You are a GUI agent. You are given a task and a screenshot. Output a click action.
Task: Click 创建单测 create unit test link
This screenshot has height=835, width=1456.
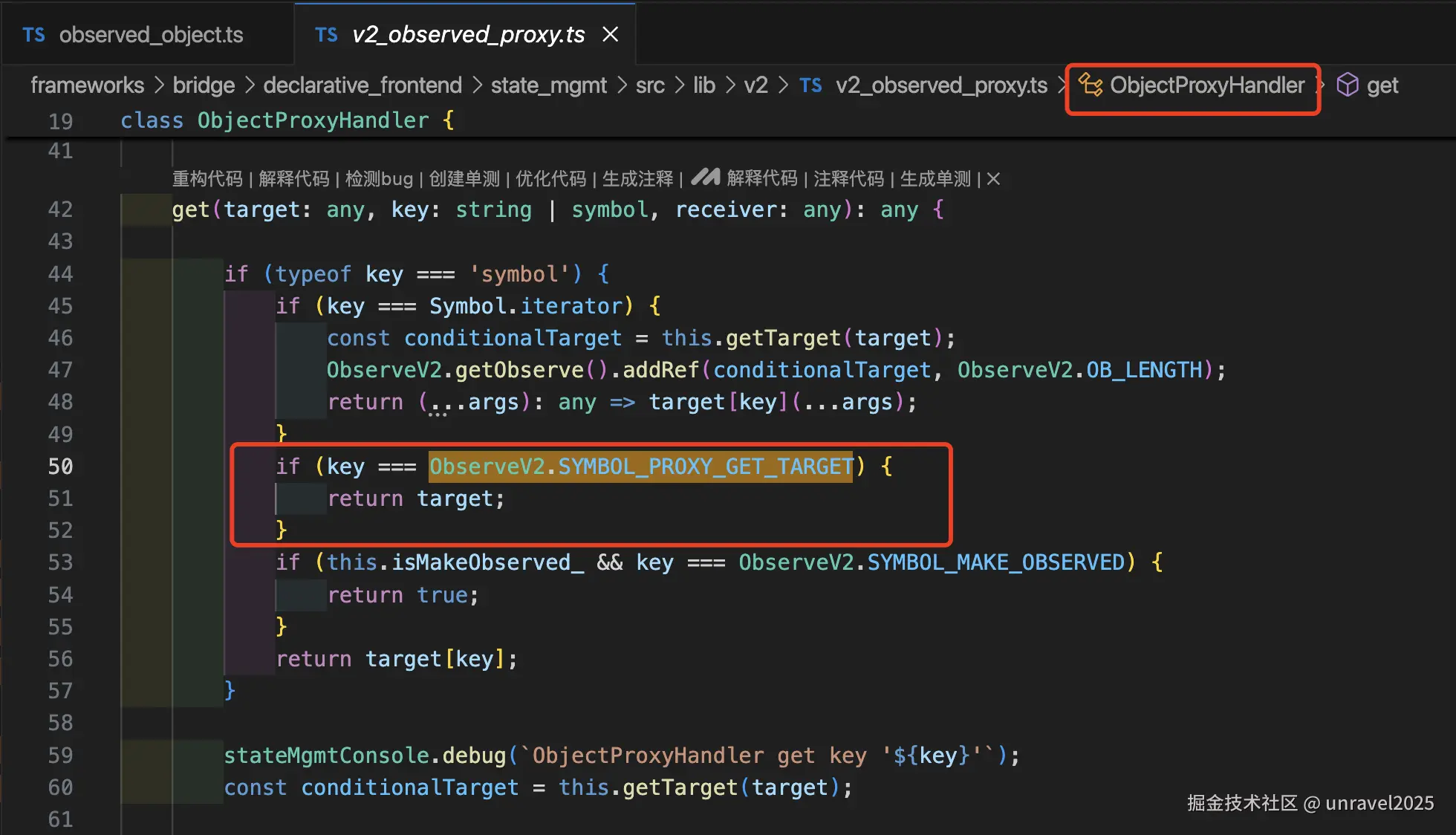pos(464,179)
